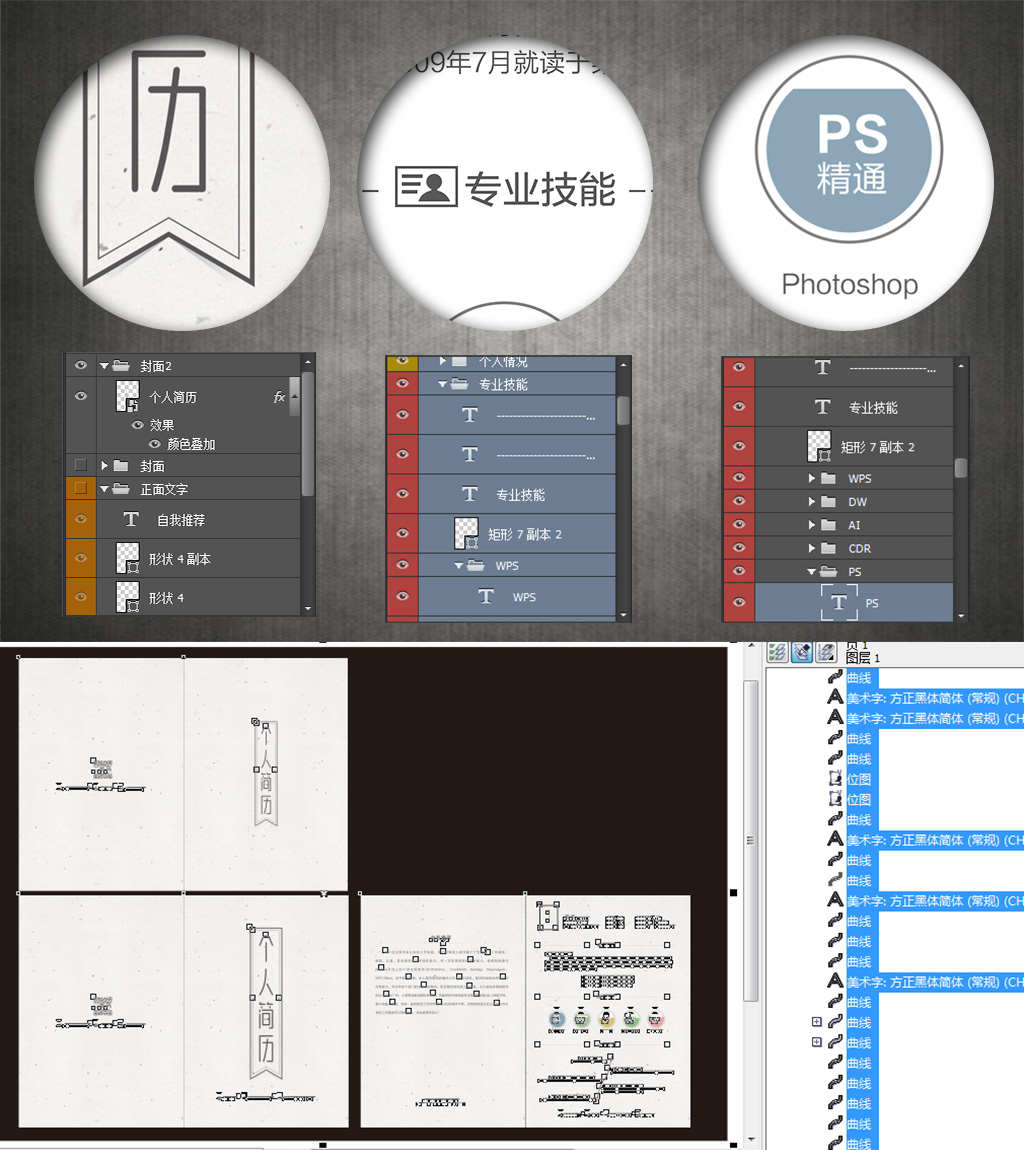Collapse WPS group in middle panel
The image size is (1024, 1150).
[458, 565]
